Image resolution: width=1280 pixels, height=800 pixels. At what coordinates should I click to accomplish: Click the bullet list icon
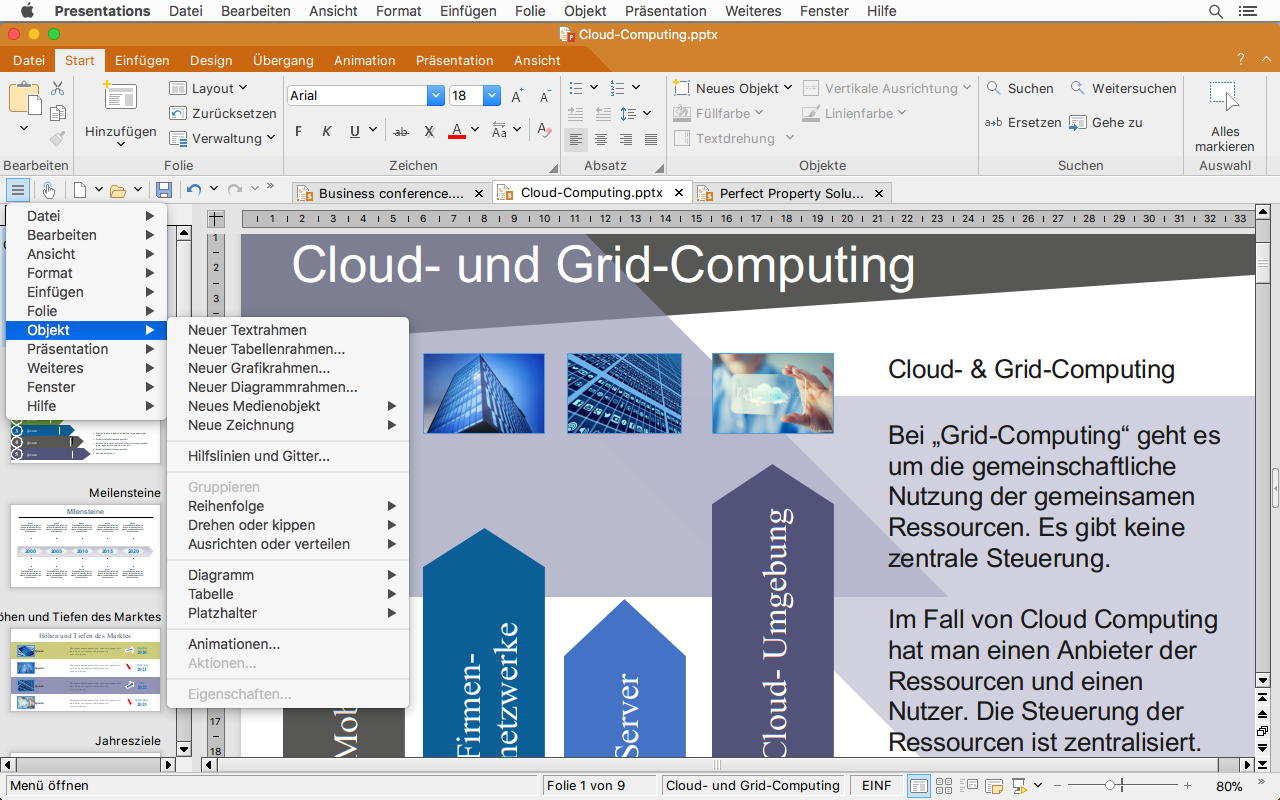[x=576, y=88]
